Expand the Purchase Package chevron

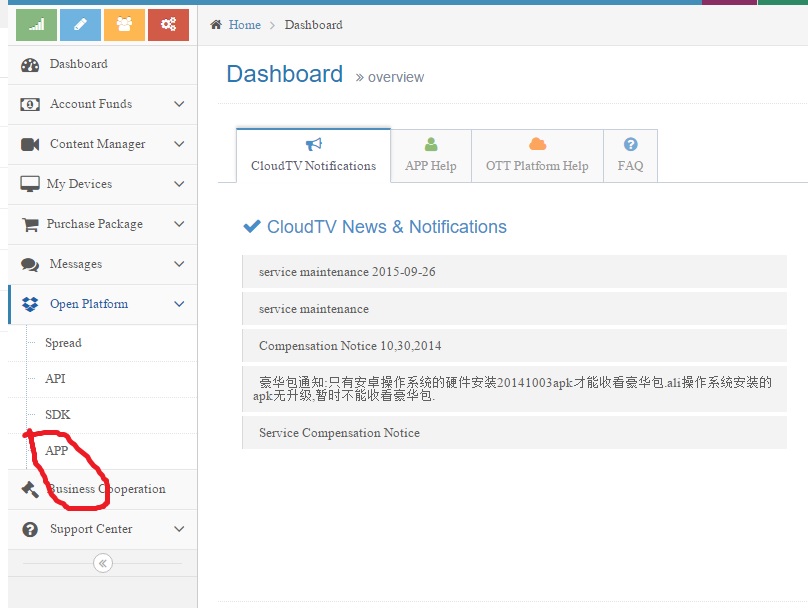179,224
